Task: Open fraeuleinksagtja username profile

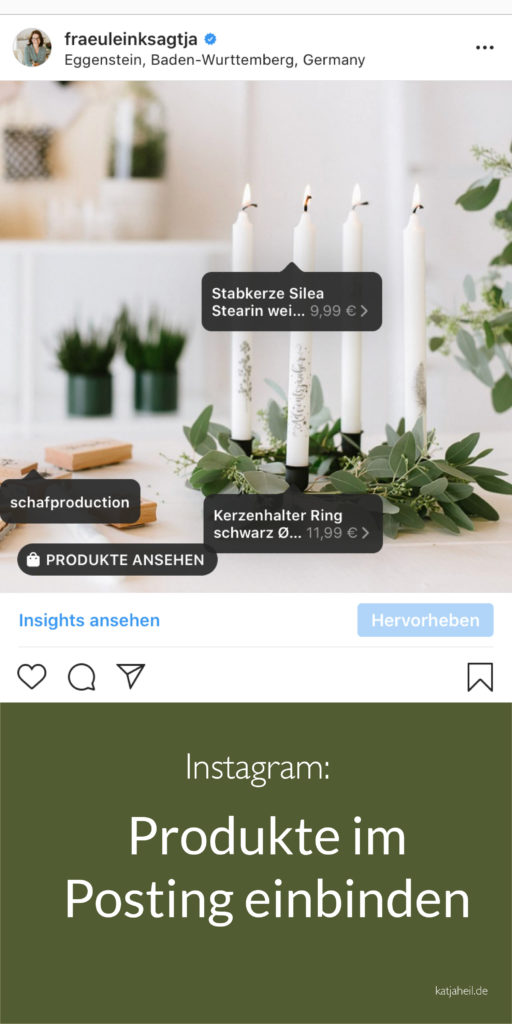Action: point(131,39)
